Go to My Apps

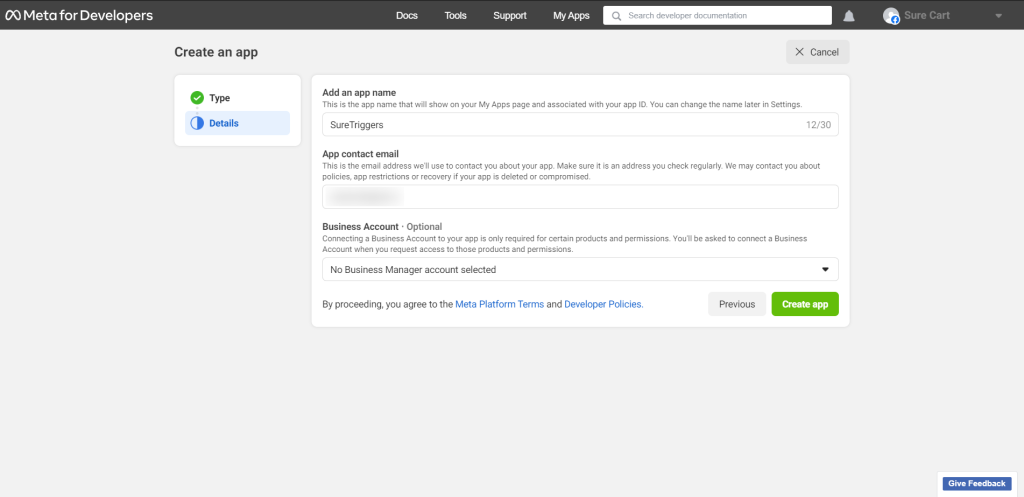[x=571, y=16]
